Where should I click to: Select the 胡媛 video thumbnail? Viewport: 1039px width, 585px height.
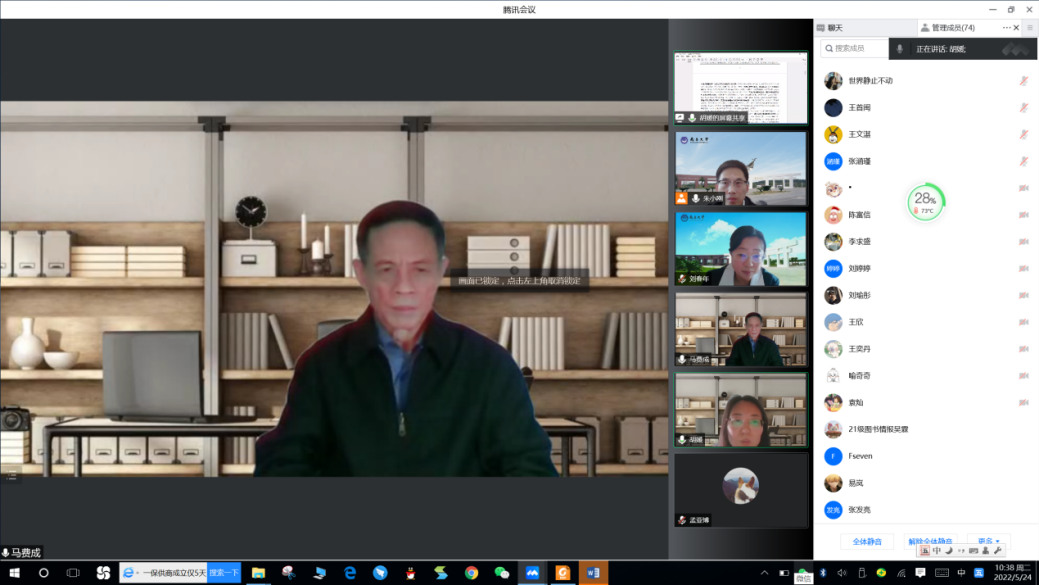[741, 410]
